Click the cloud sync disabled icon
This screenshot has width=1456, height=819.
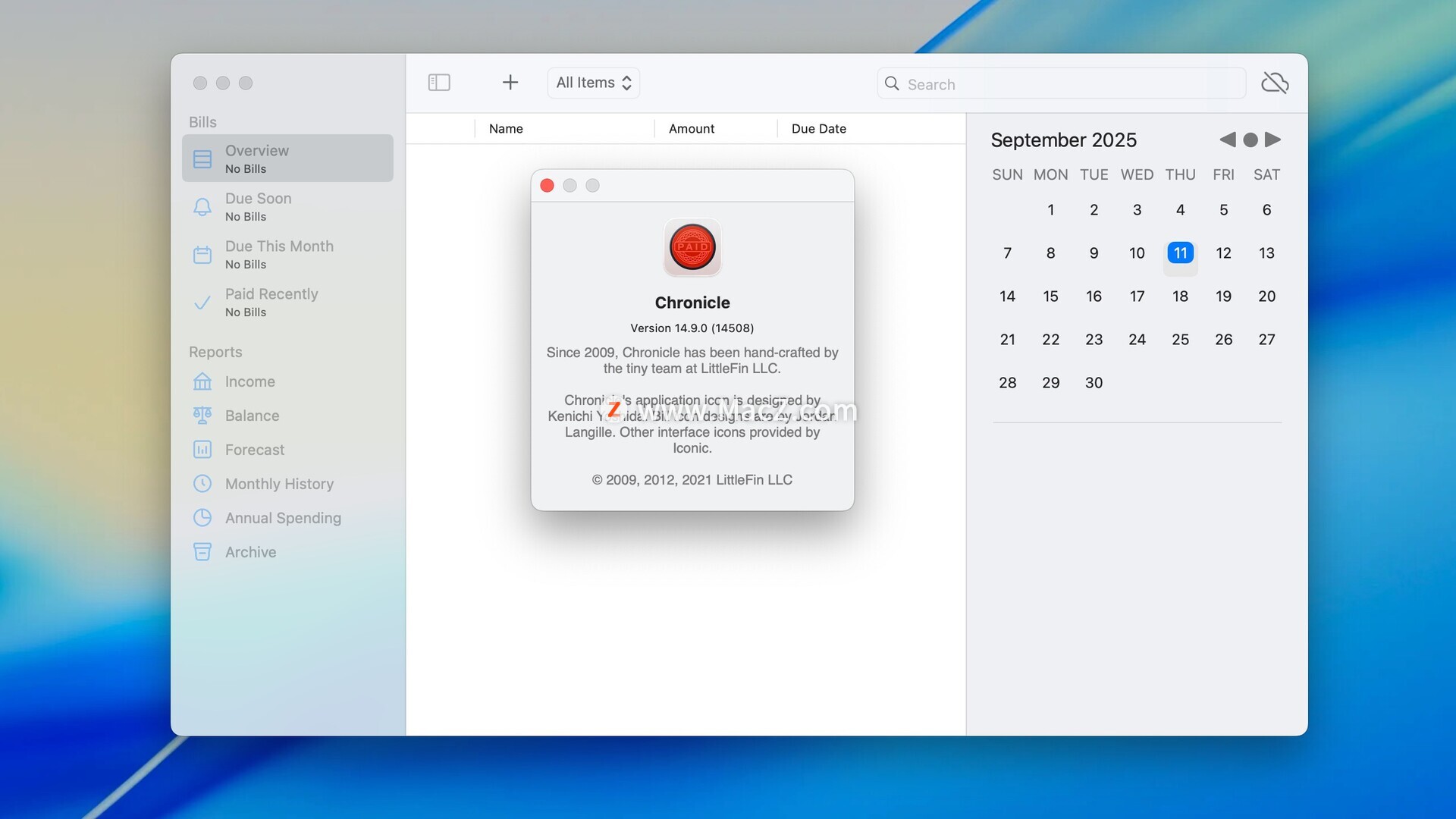click(1275, 83)
